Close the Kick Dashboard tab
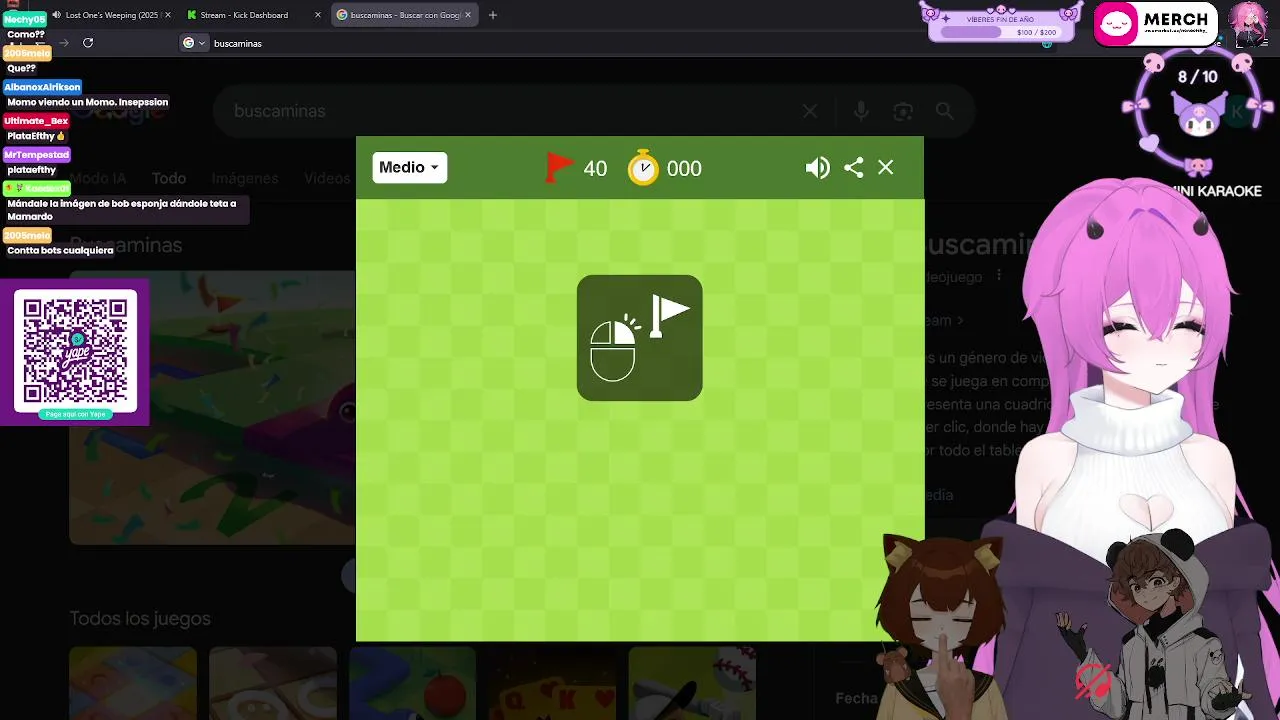 (318, 15)
